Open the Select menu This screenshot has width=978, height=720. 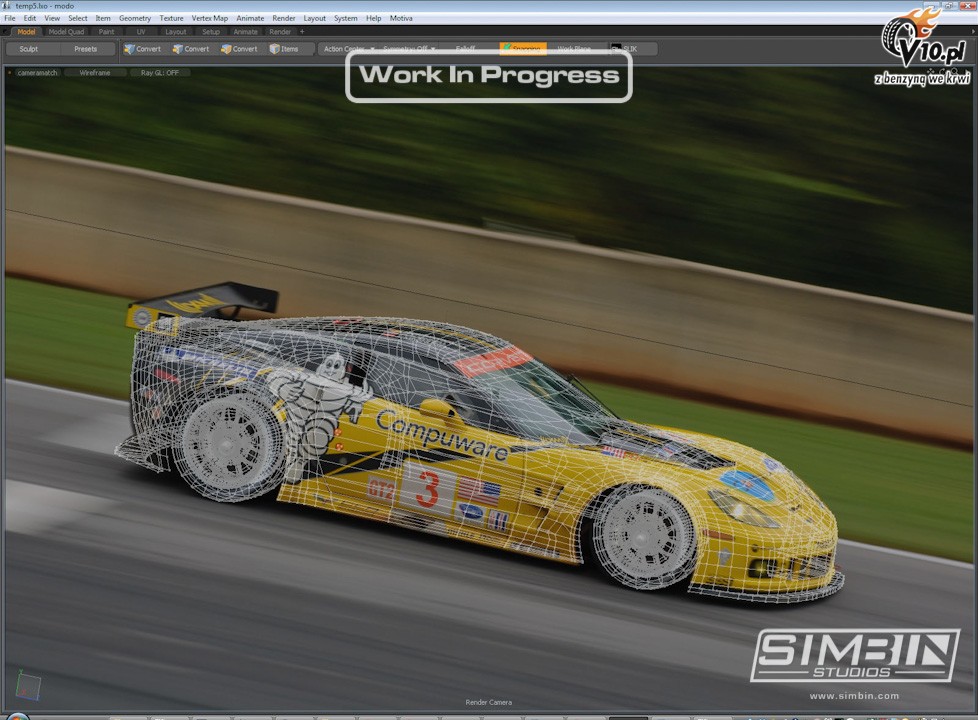coord(78,18)
